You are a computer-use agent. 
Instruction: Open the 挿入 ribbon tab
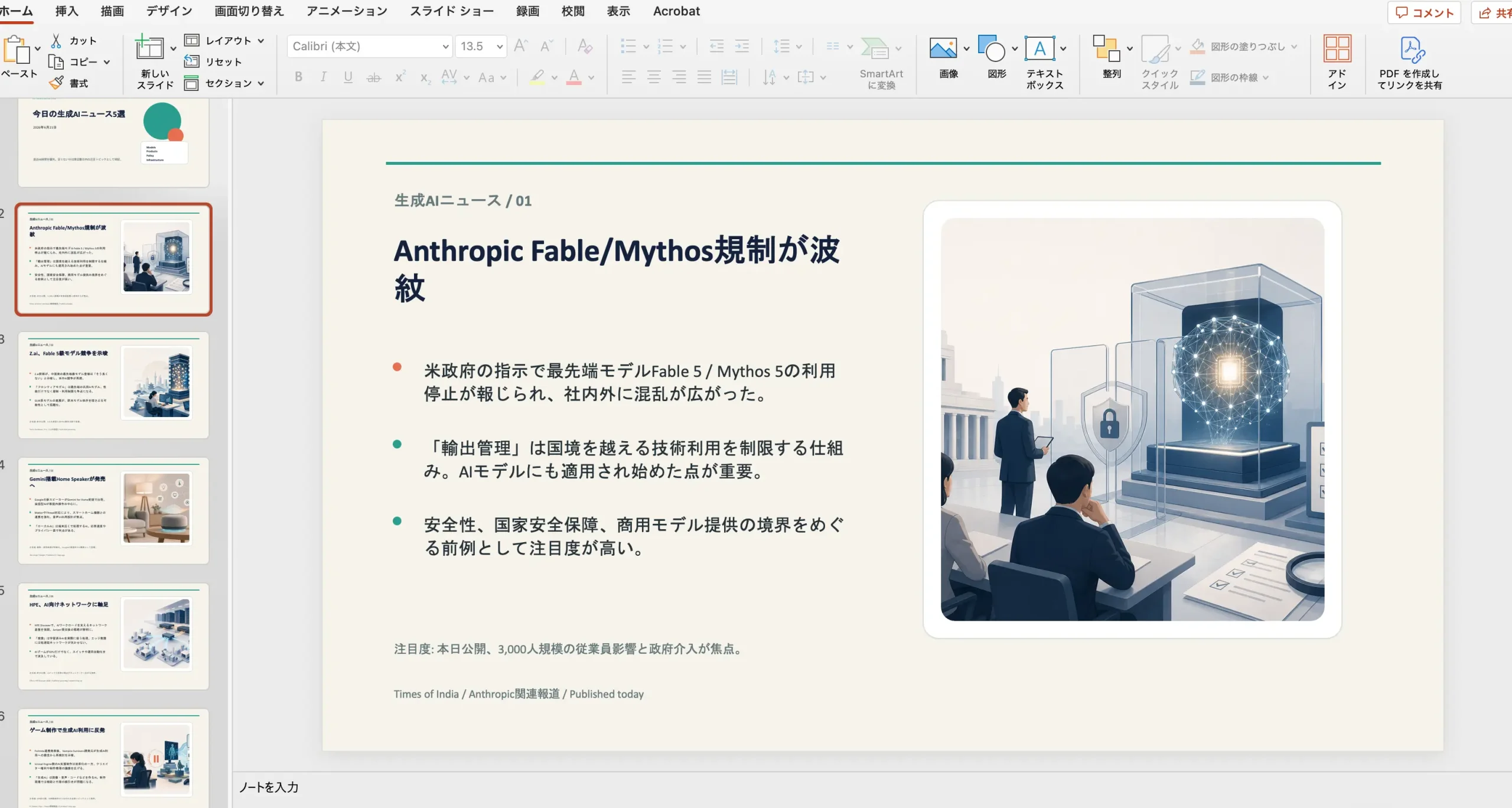click(67, 11)
